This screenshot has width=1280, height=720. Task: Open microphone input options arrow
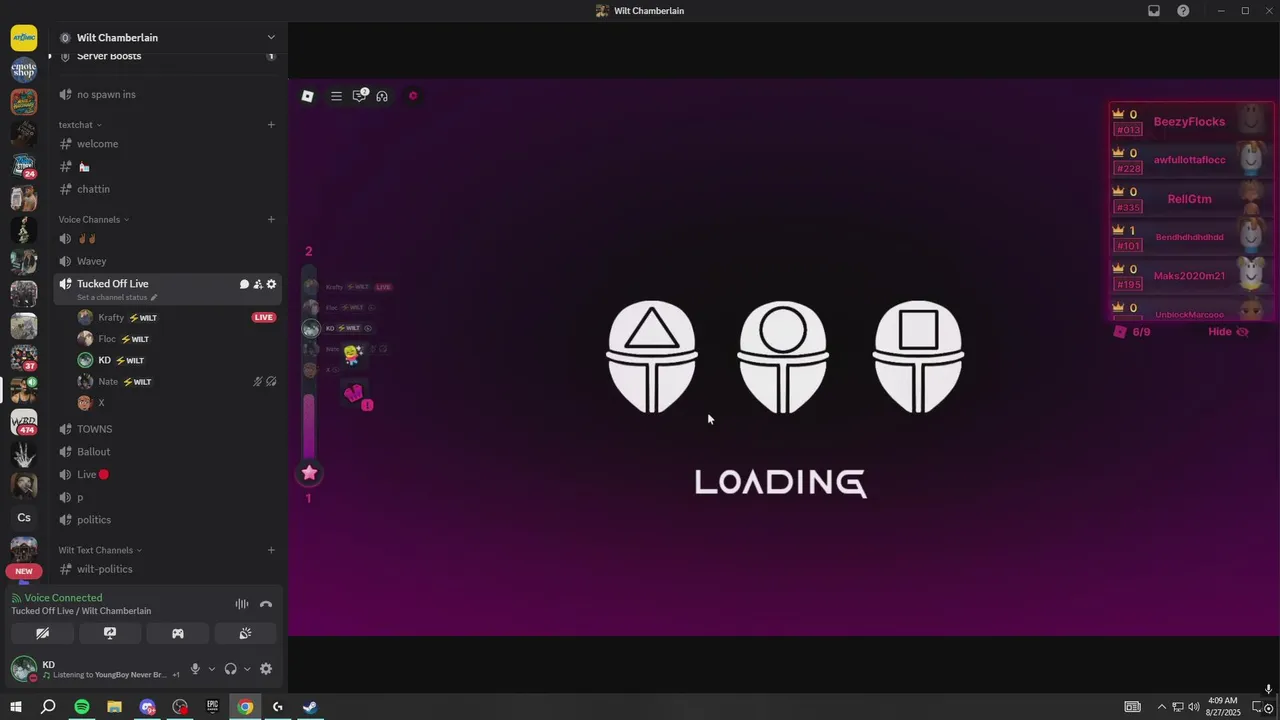point(211,669)
